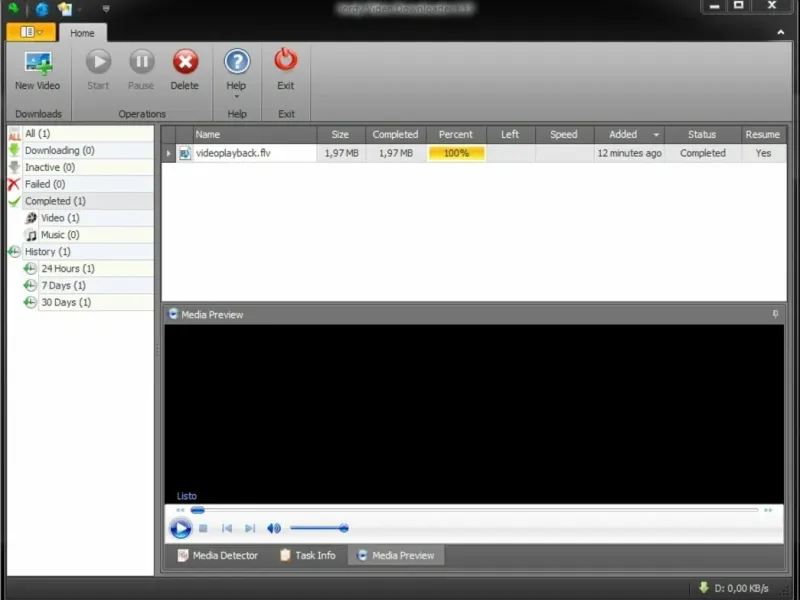Mute the preview with speaker icon

tap(274, 529)
